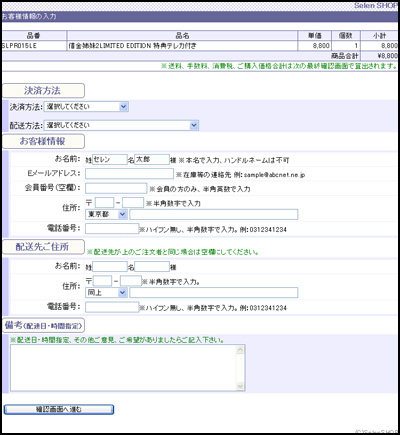Click the 品番 column header
This screenshot has width=400, height=435.
34,36
